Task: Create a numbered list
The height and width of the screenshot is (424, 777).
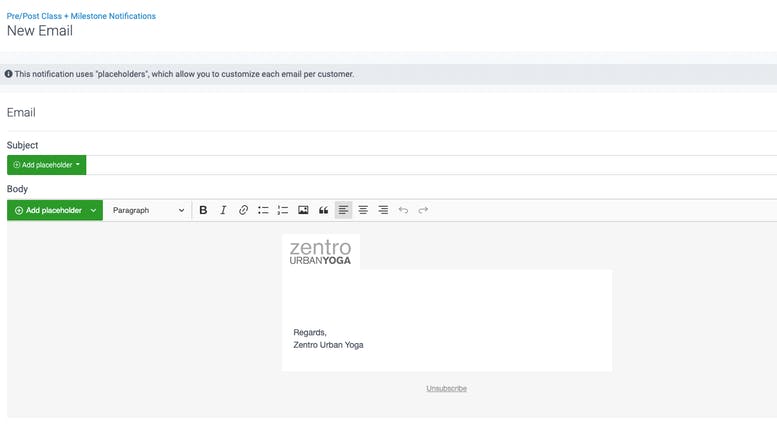Action: (283, 210)
